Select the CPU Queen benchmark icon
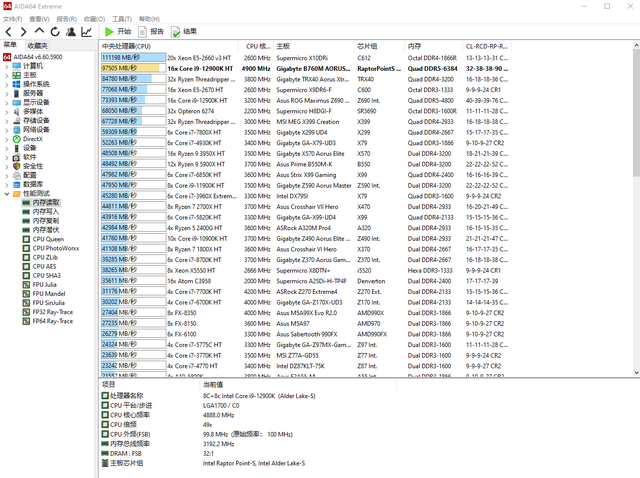The image size is (640, 478). (x=26, y=239)
